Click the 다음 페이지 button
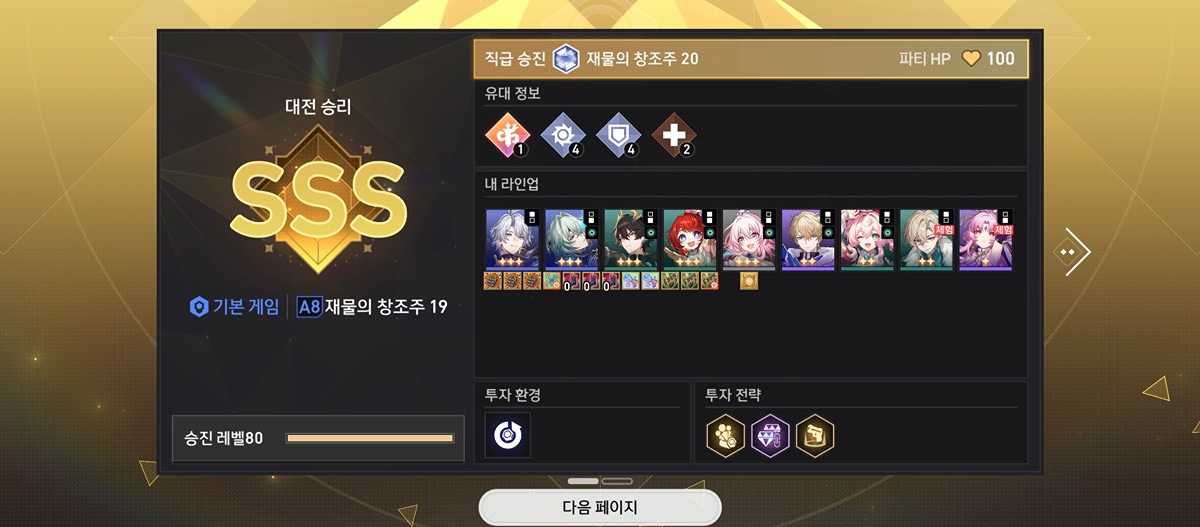 click(600, 507)
